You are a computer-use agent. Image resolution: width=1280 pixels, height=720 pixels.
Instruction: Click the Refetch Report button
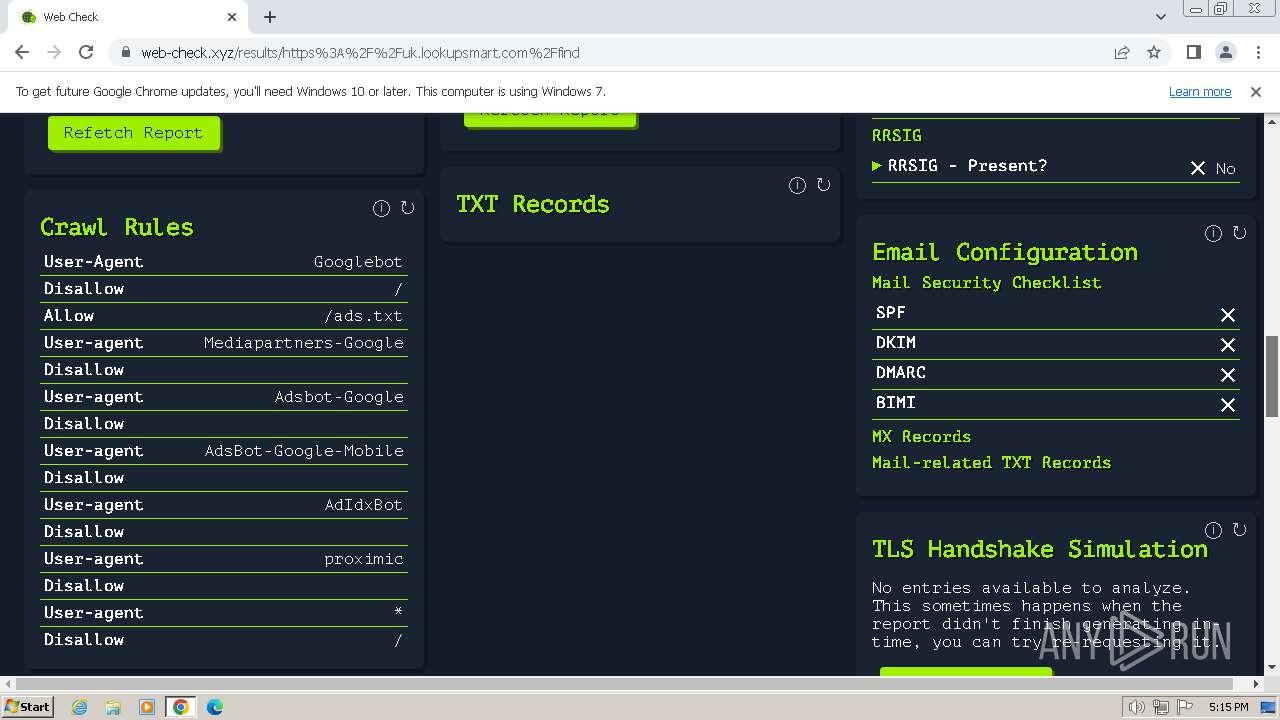[x=133, y=132]
